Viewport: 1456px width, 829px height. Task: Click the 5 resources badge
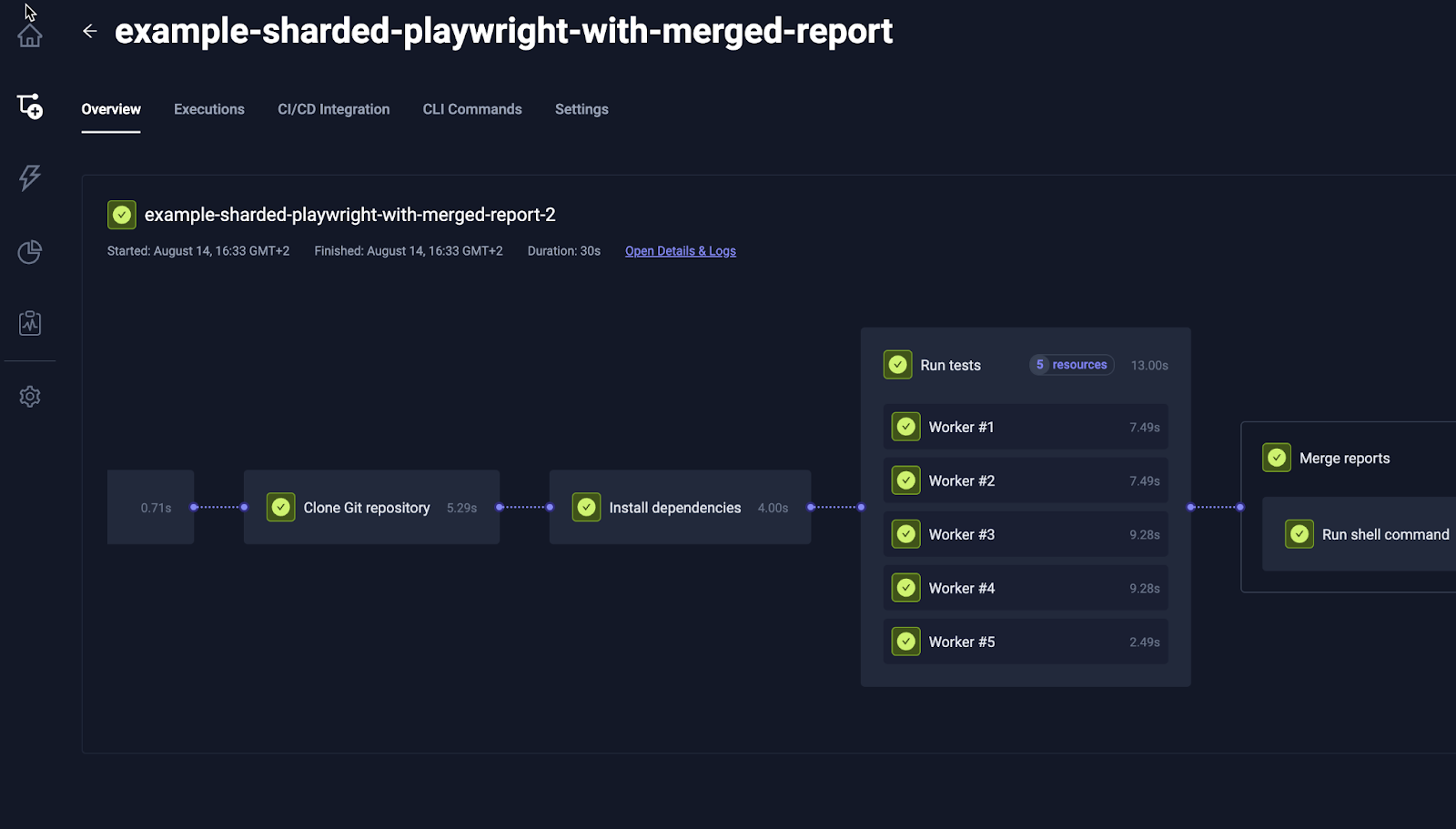pyautogui.click(x=1072, y=365)
